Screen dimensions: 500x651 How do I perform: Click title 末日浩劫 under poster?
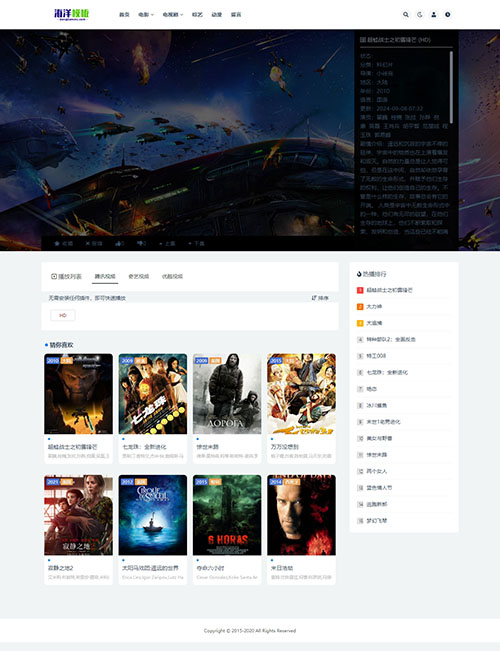[x=282, y=568]
